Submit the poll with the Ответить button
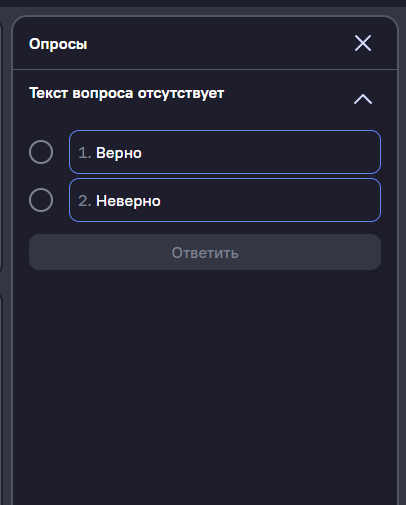The image size is (406, 505). tap(205, 252)
